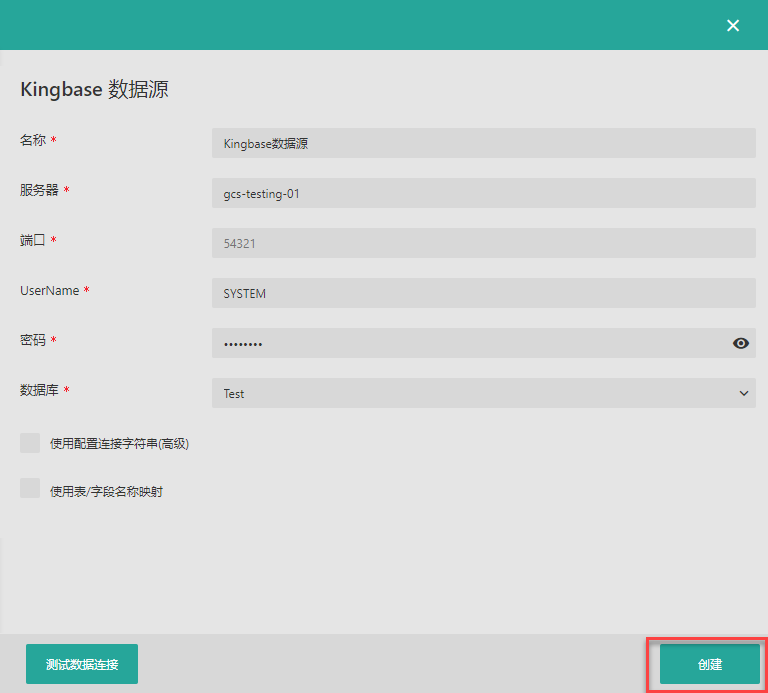768x693 pixels.
Task: Show password with the eye icon
Action: point(741,343)
